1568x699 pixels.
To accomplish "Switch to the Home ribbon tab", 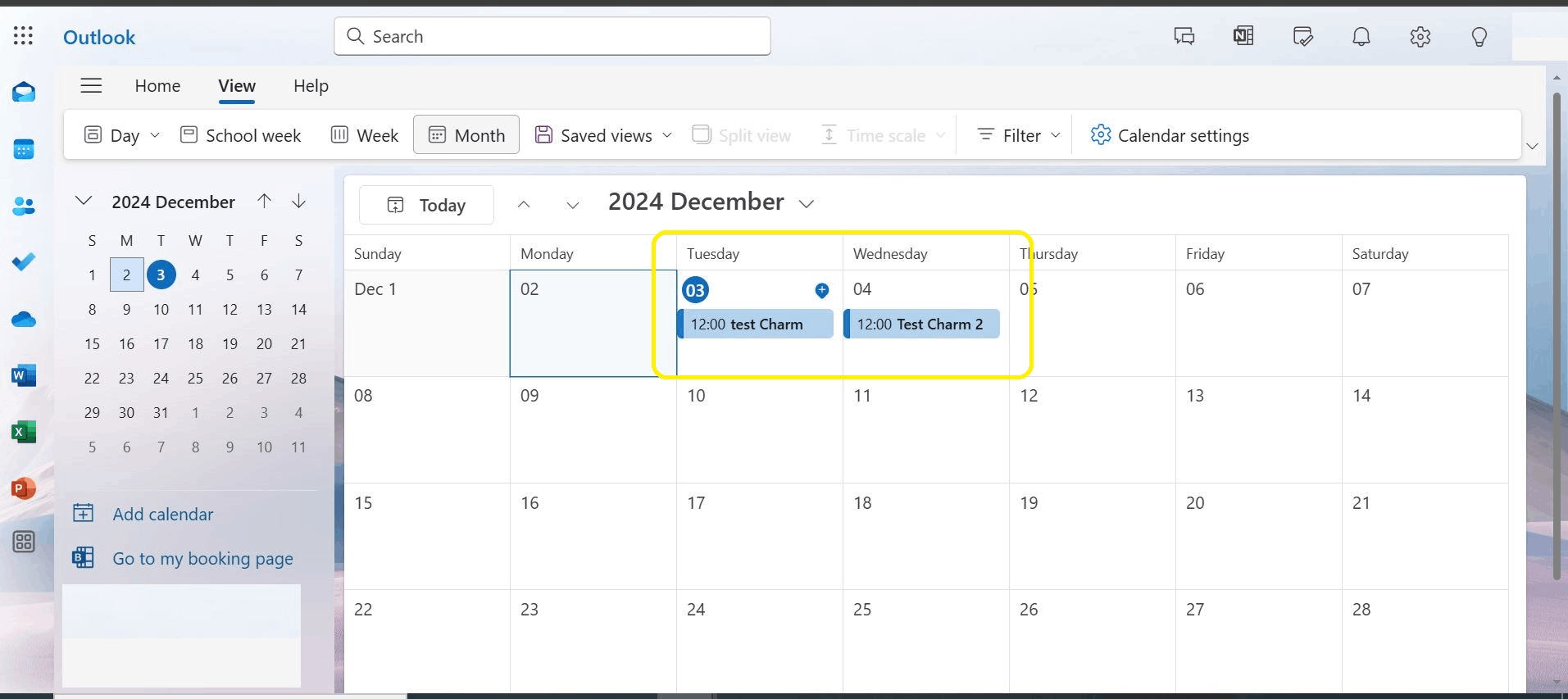I will coord(157,85).
